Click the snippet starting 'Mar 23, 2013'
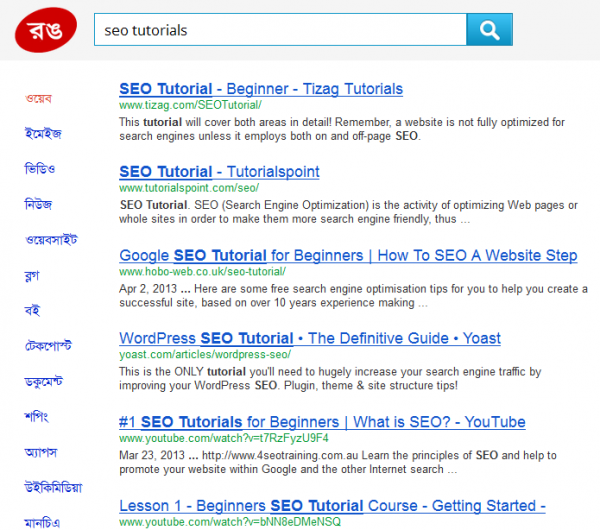This screenshot has height=530, width=600. point(338,462)
